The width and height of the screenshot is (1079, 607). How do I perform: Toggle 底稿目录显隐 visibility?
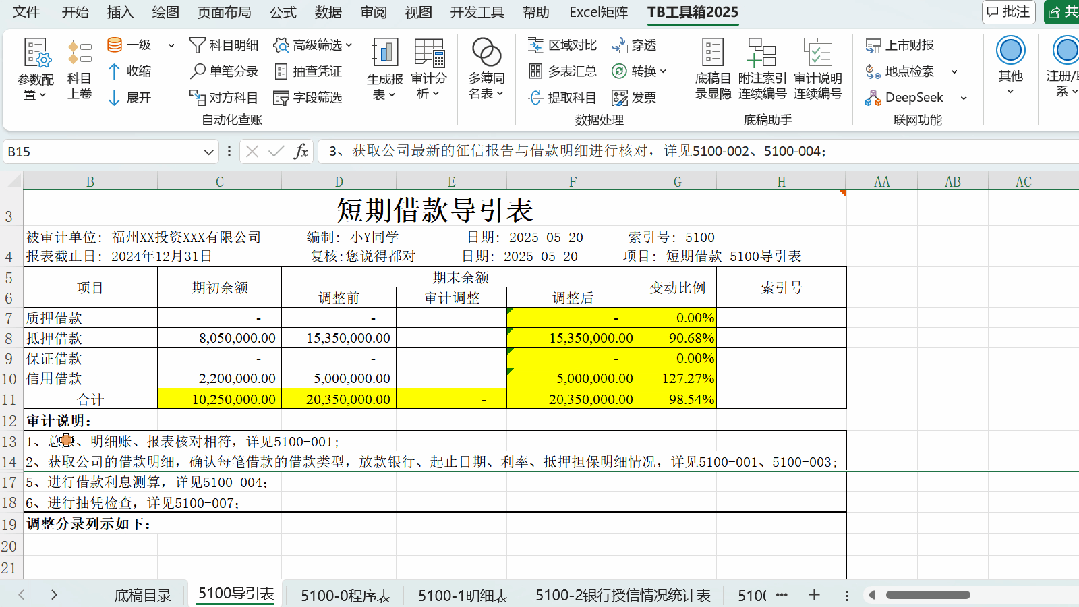pos(713,69)
